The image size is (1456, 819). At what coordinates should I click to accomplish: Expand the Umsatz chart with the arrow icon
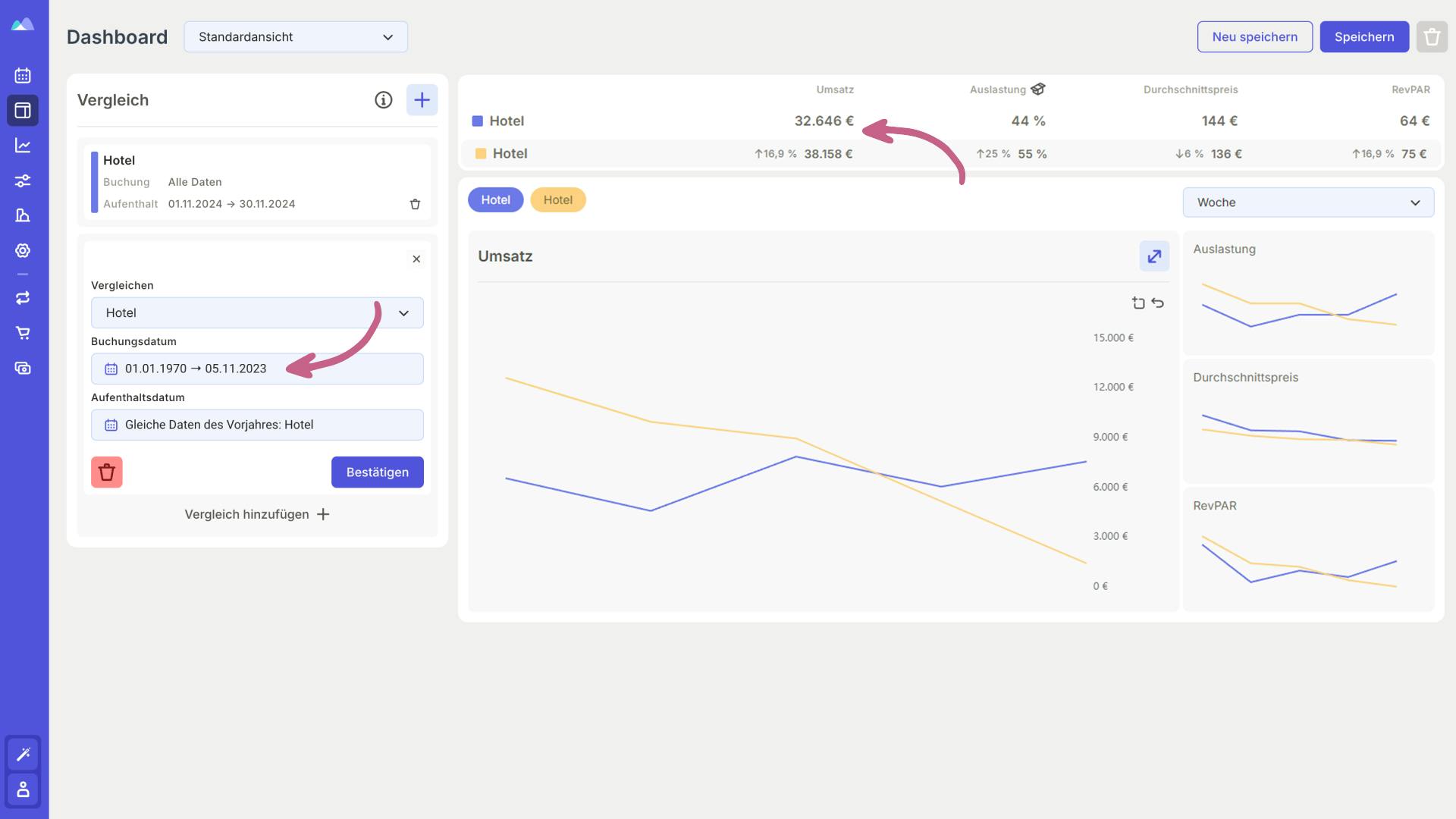tap(1154, 256)
